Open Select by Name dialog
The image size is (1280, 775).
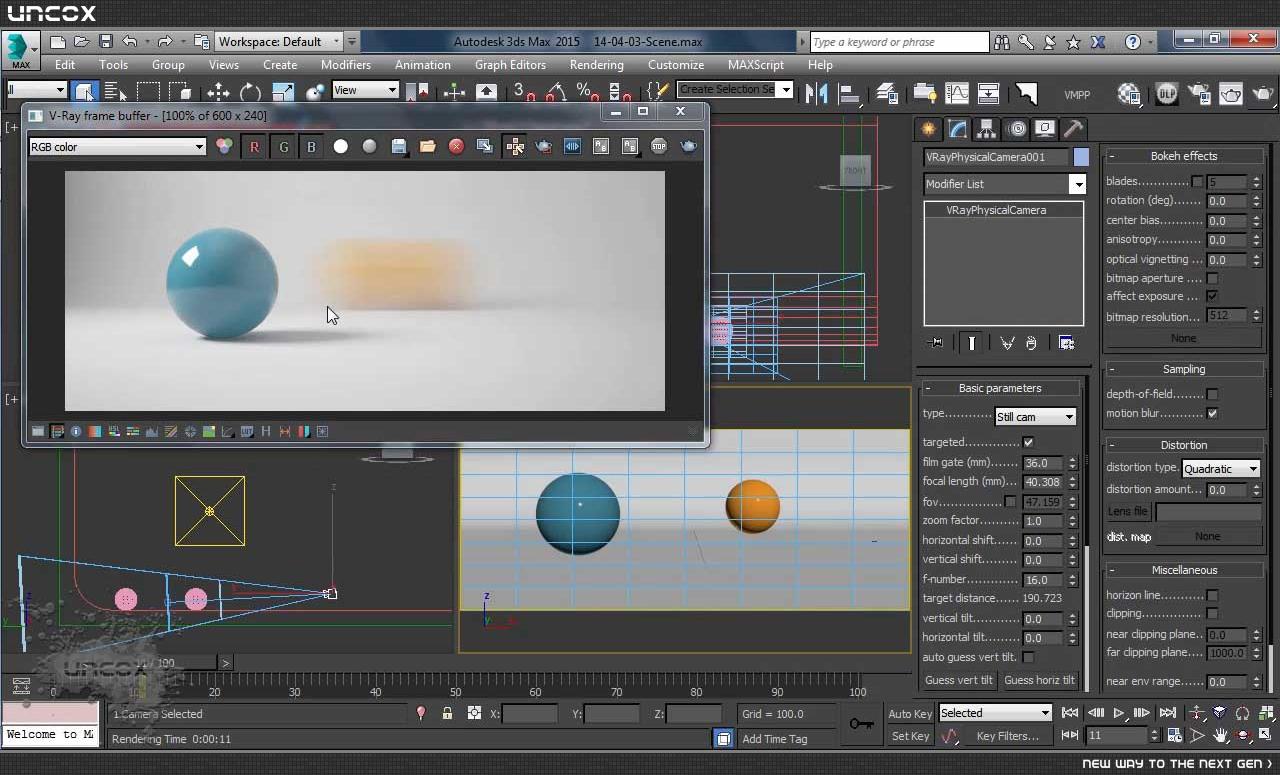[114, 92]
